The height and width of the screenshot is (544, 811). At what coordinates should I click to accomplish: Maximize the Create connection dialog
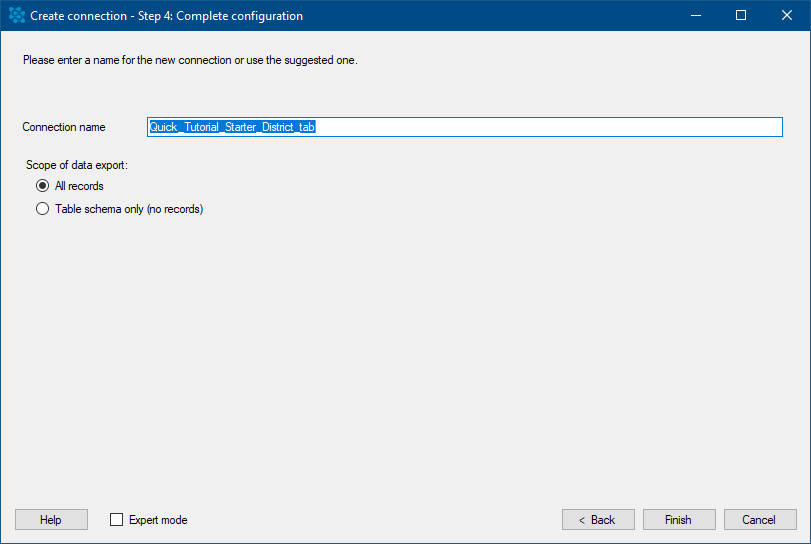(741, 16)
